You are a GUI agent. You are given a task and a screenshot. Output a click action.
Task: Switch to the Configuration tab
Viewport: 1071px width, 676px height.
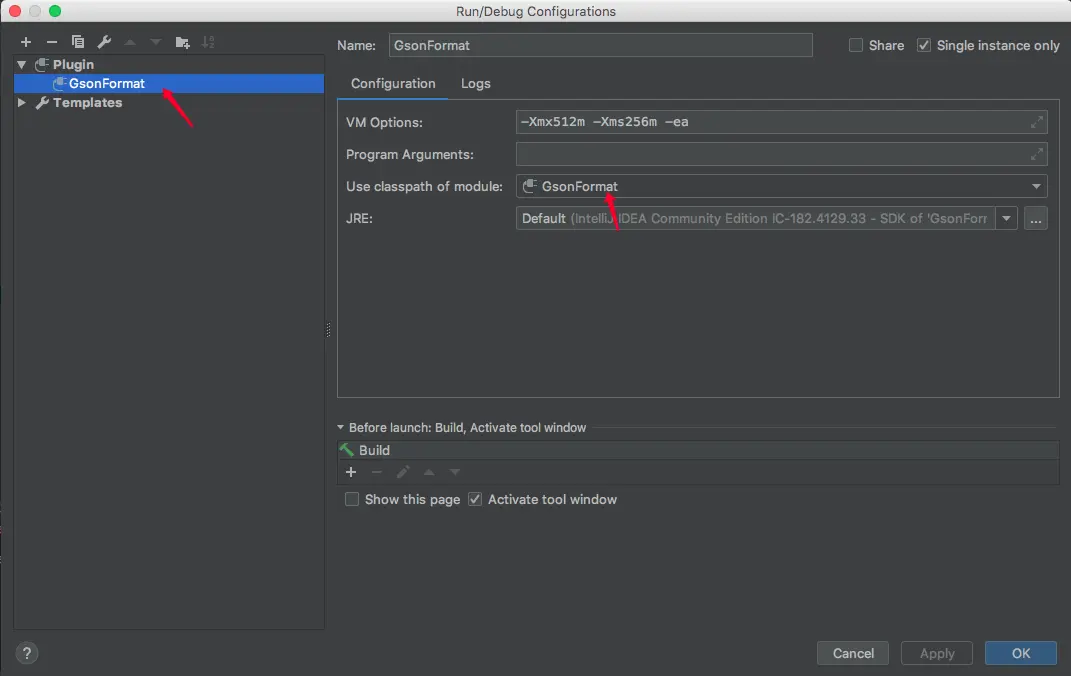393,83
